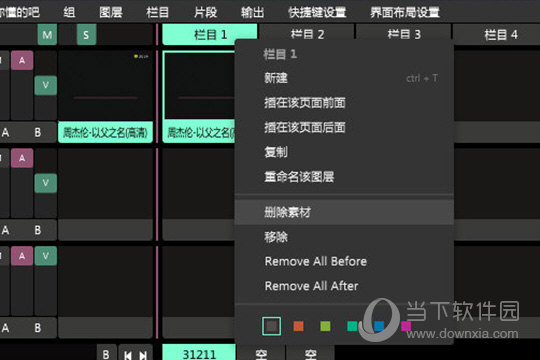Select the 栏目 1 column tab
The image size is (540, 360).
point(210,34)
